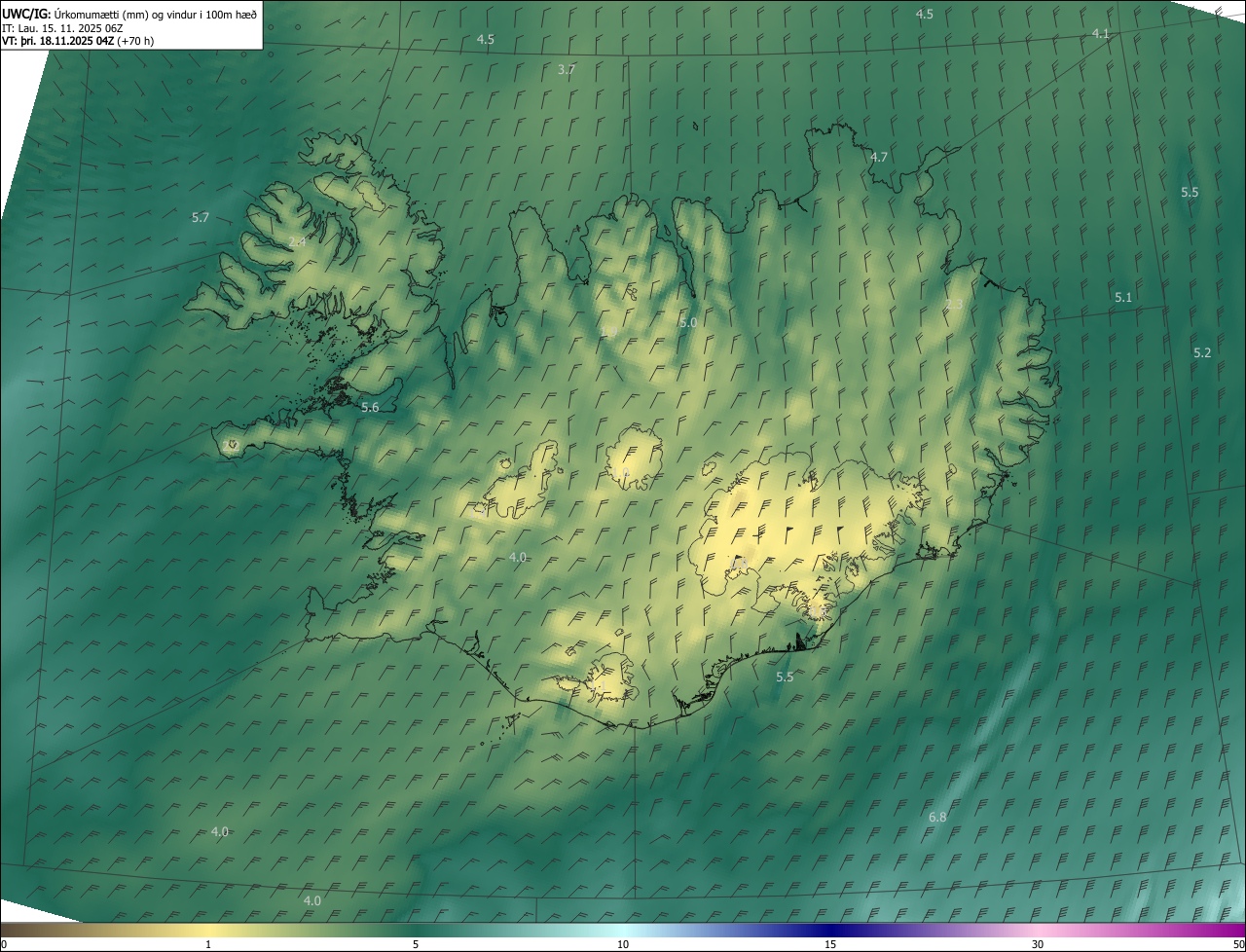The width and height of the screenshot is (1246, 952).
Task: Click the 30 tick on the color scale
Action: (x=1038, y=944)
